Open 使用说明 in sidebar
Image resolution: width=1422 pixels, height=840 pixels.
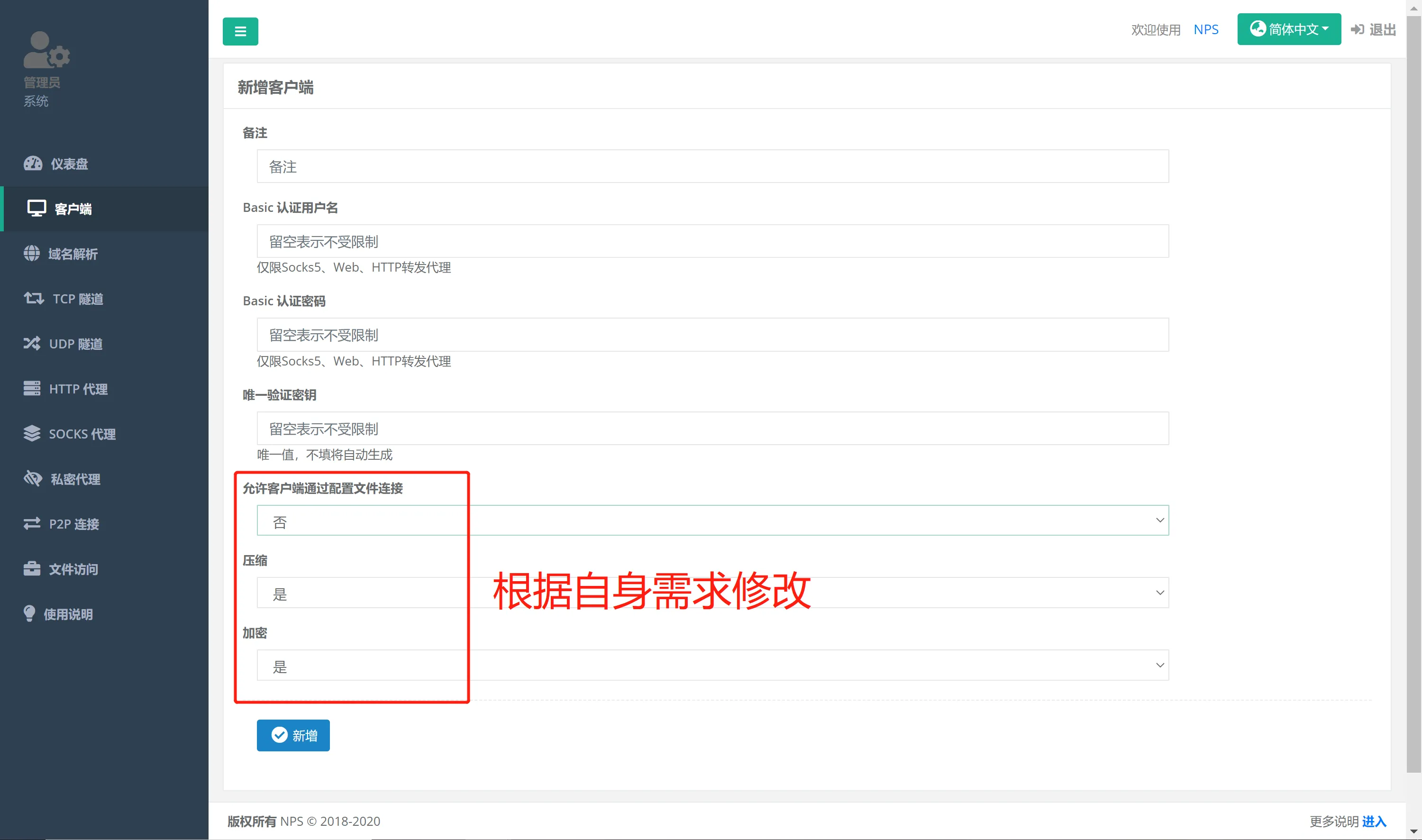(x=104, y=613)
